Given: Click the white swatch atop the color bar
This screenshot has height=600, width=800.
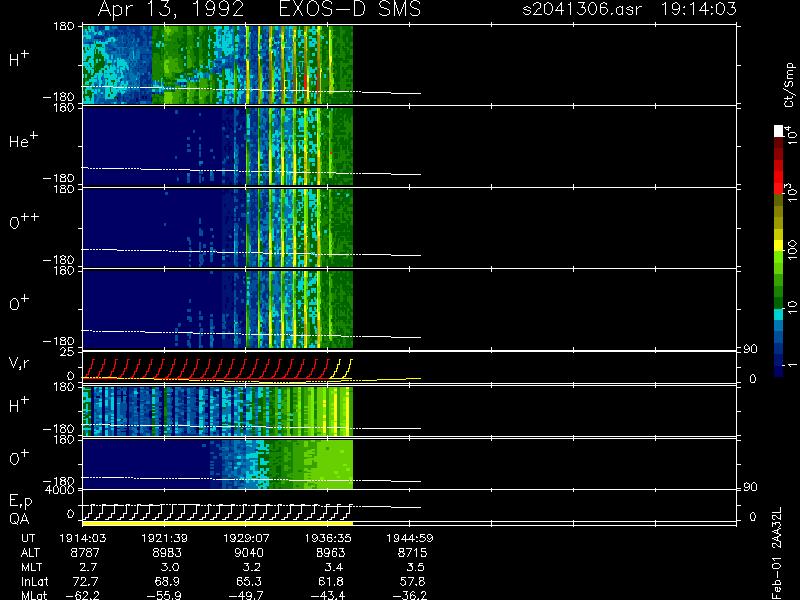Looking at the screenshot, I should [x=779, y=131].
